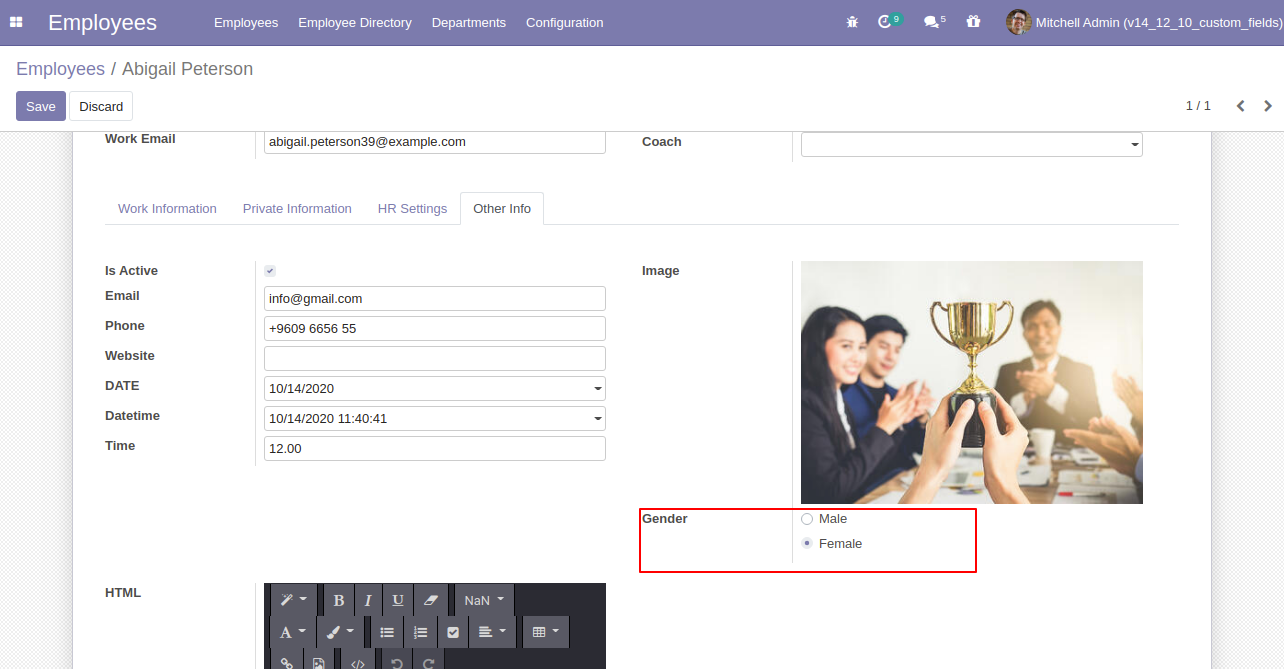This screenshot has width=1284, height=669.
Task: Go to the previous record arrow
Action: (x=1240, y=106)
